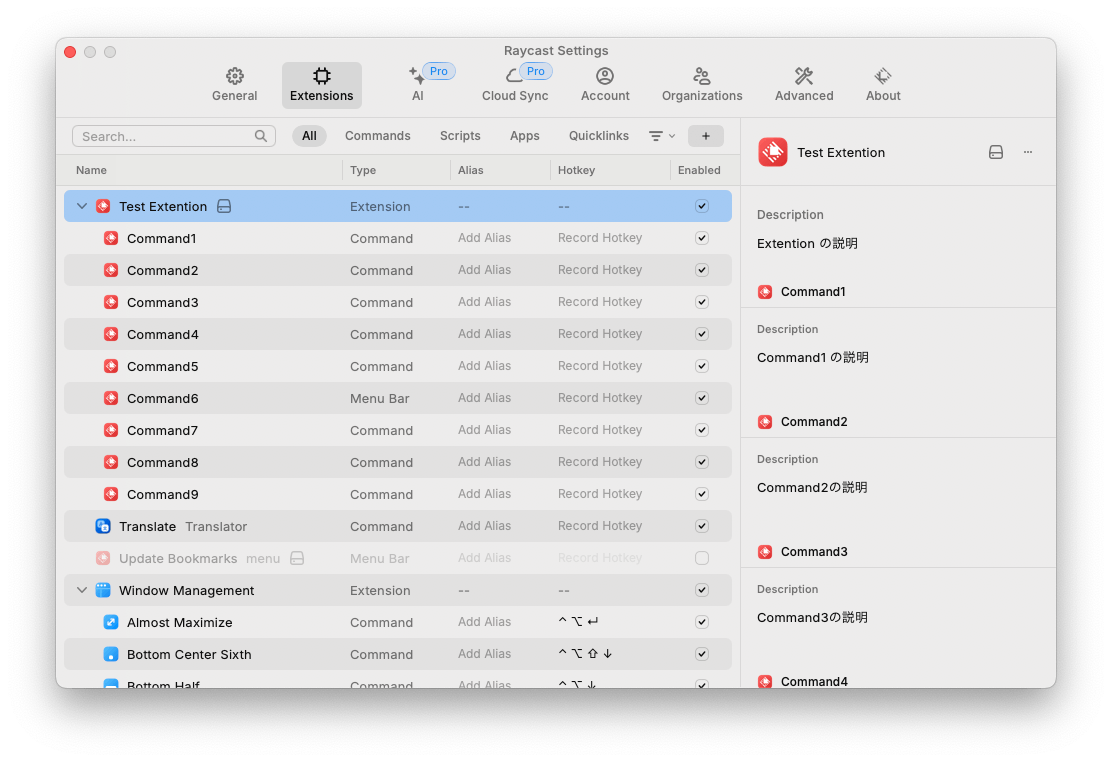Screen dimensions: 1112x762
Task: Click the large Test Extention detail icon
Action: 772,152
